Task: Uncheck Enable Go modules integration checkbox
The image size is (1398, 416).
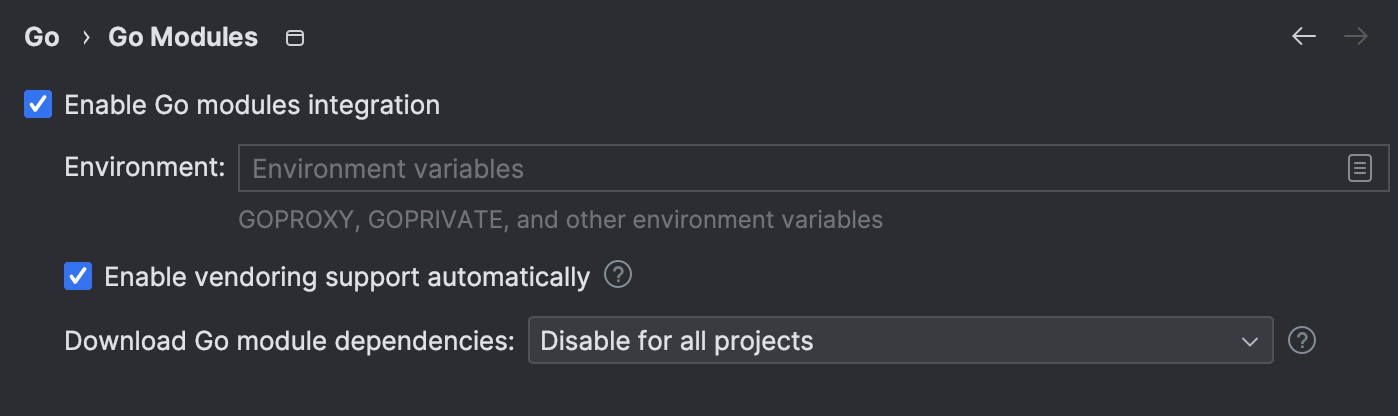Action: tap(38, 104)
